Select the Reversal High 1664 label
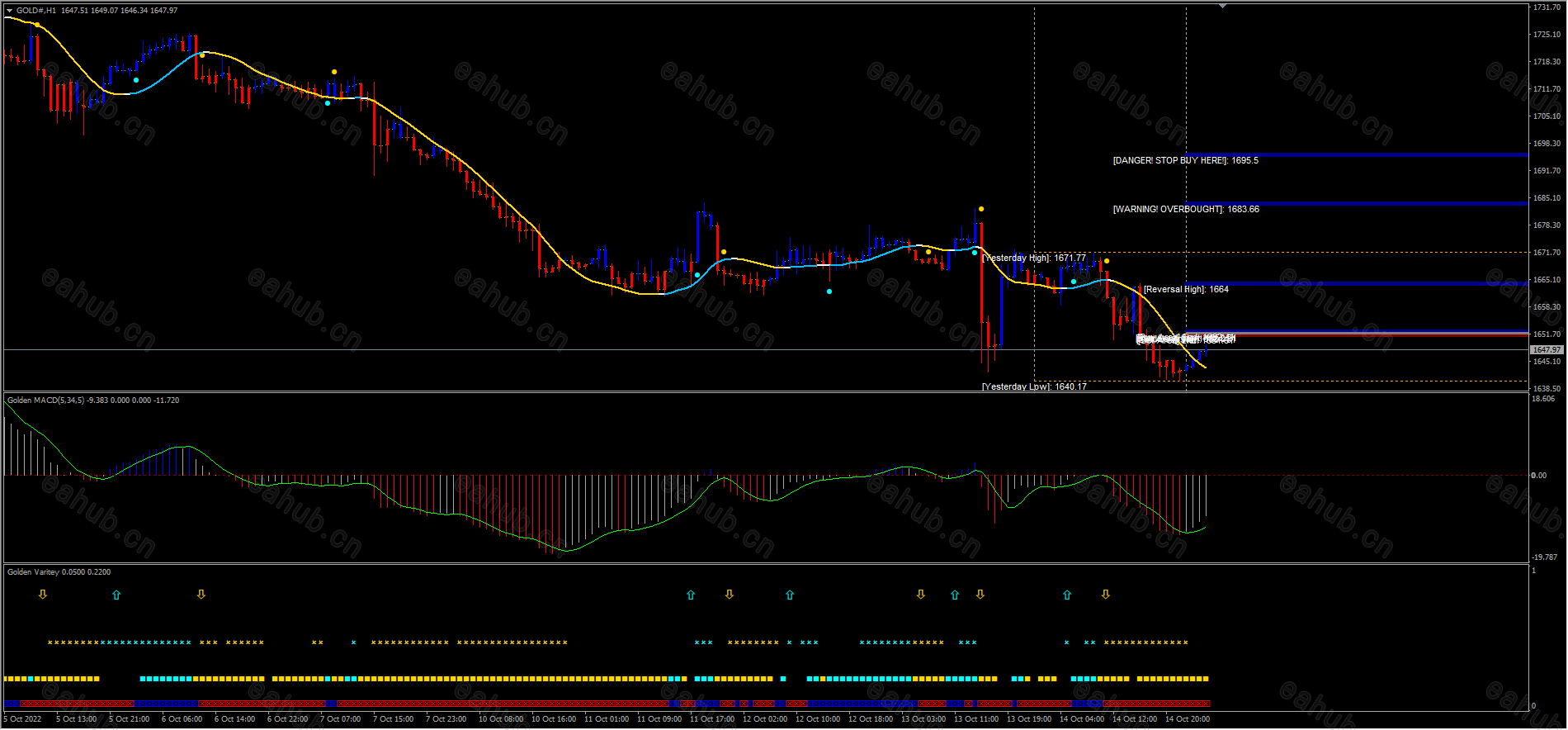The image size is (1568, 730). 1186,289
